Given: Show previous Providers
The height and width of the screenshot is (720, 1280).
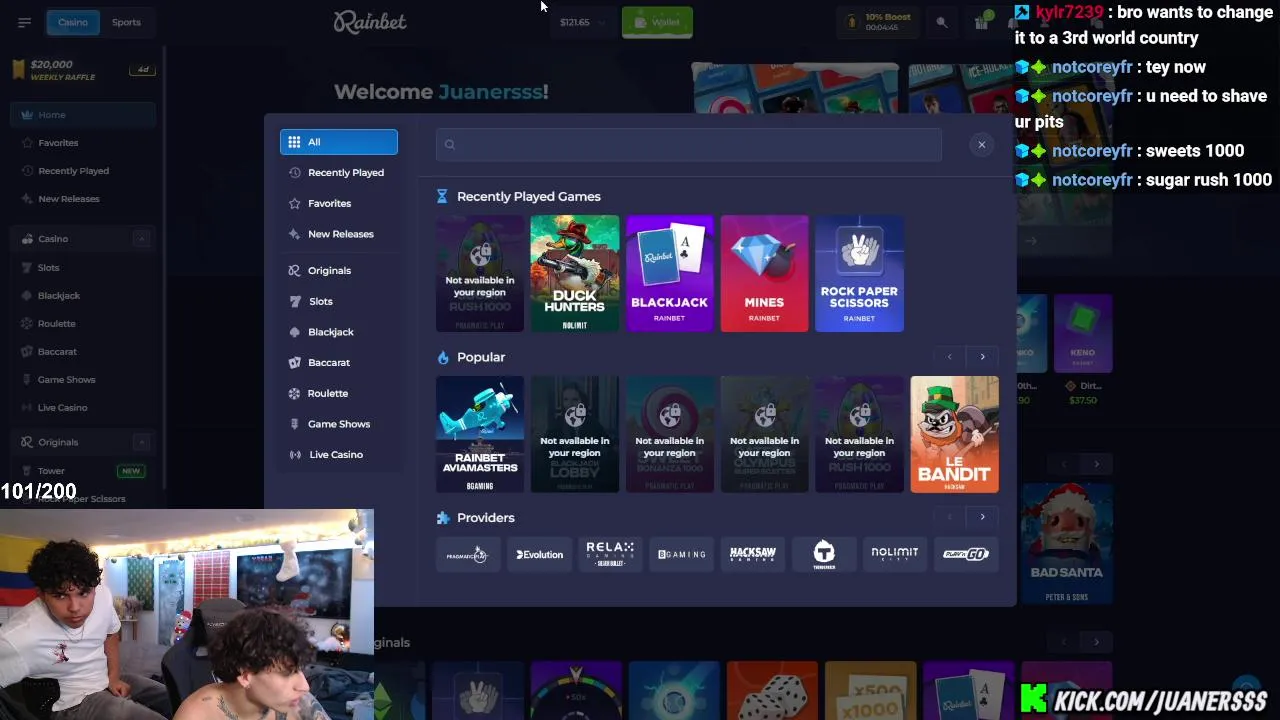Looking at the screenshot, I should click(x=949, y=517).
